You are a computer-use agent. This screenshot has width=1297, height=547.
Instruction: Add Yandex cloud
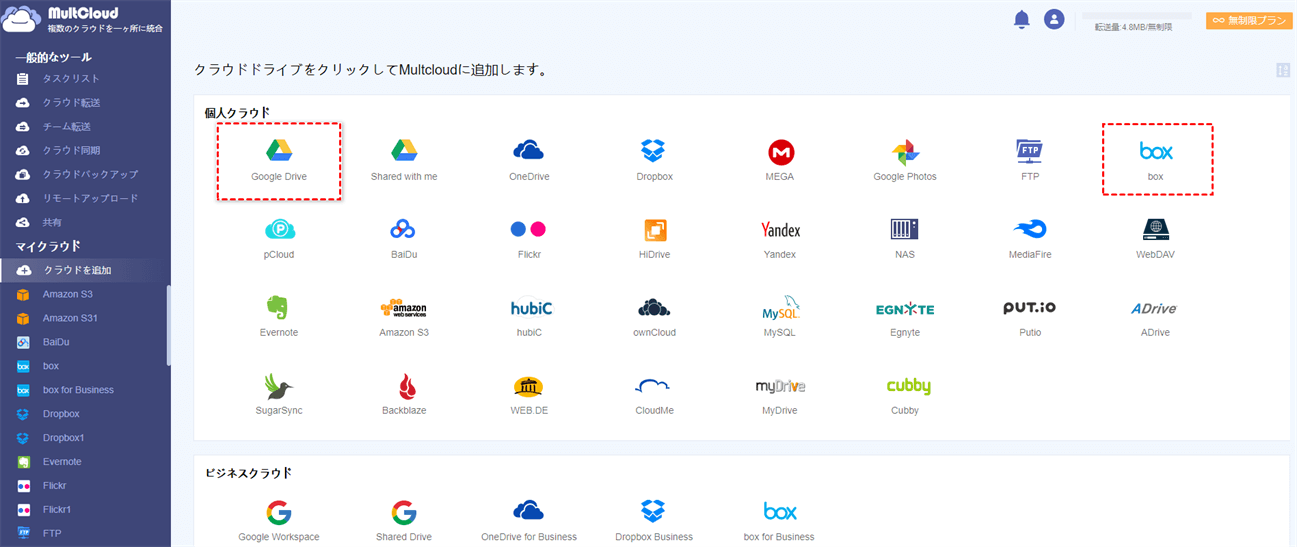[780, 239]
